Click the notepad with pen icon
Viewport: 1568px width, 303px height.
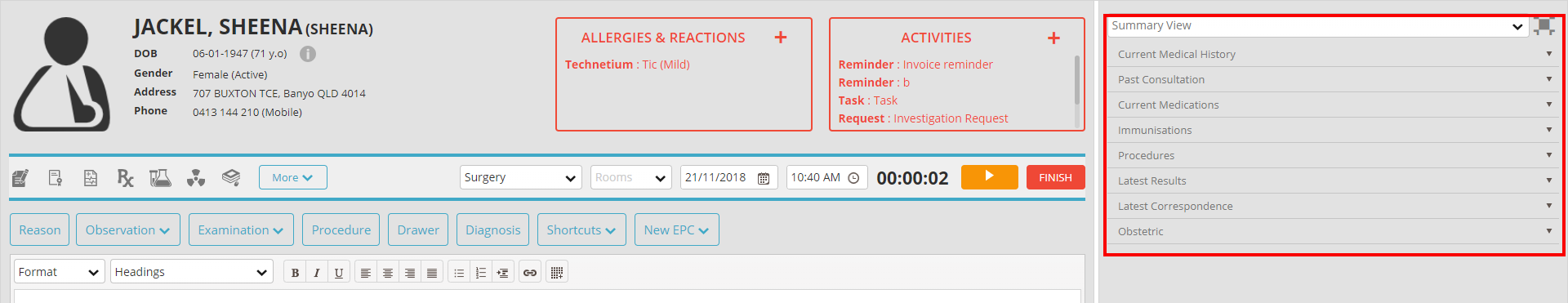click(20, 177)
